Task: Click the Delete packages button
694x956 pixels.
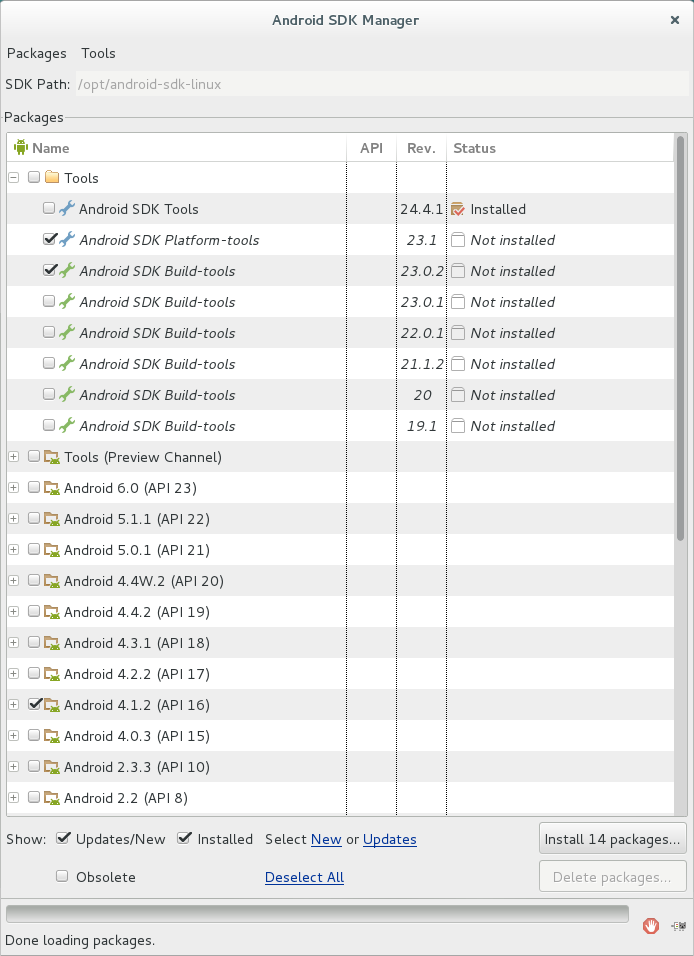Action: 612,877
